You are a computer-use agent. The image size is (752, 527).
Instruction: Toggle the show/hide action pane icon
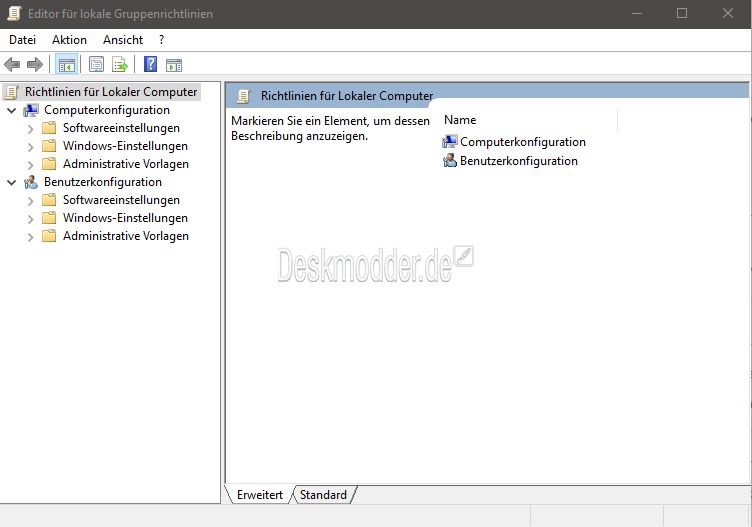point(174,65)
